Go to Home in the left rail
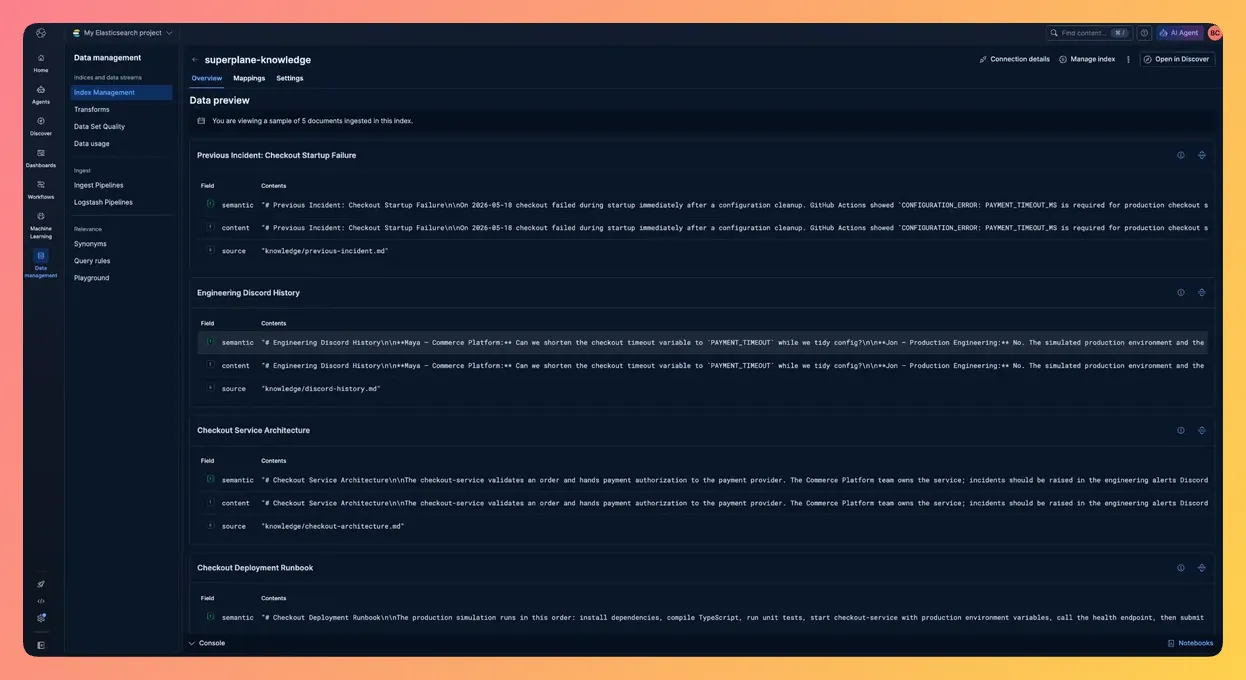1246x680 pixels. coord(41,63)
